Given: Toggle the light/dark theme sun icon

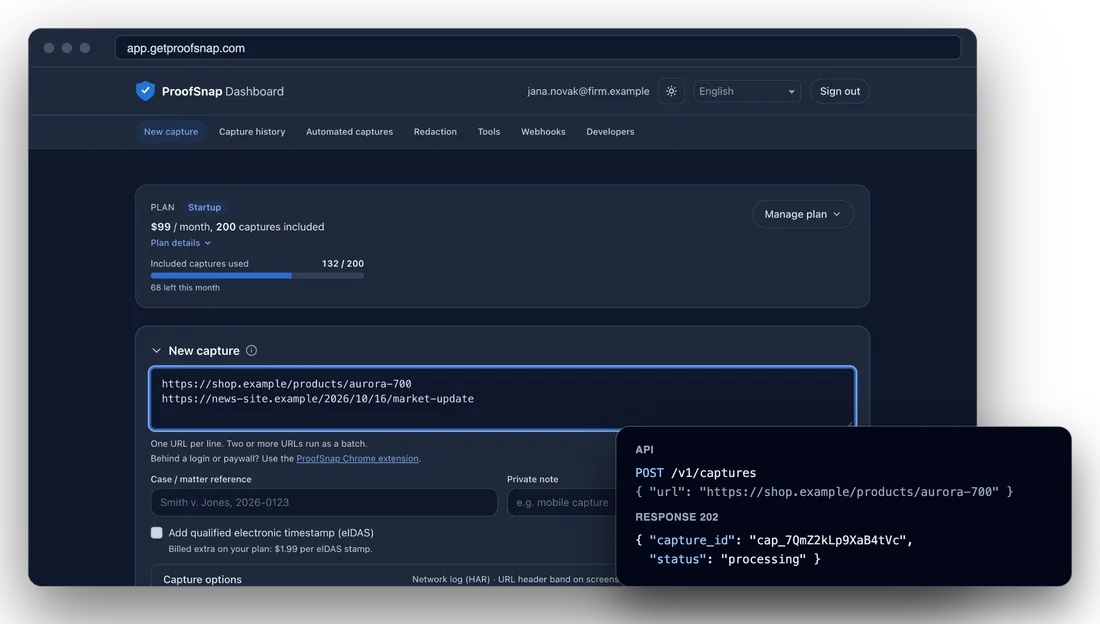Looking at the screenshot, I should [671, 91].
